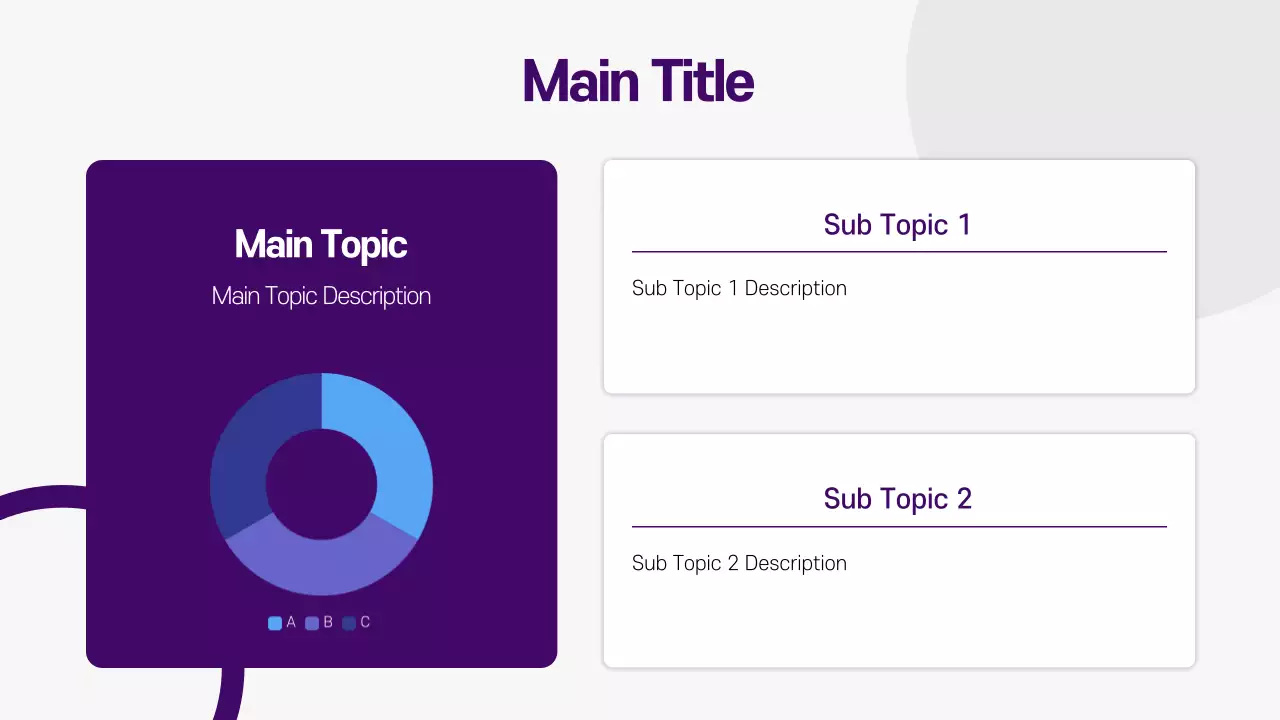Select the Main Topic heading

pyautogui.click(x=321, y=244)
